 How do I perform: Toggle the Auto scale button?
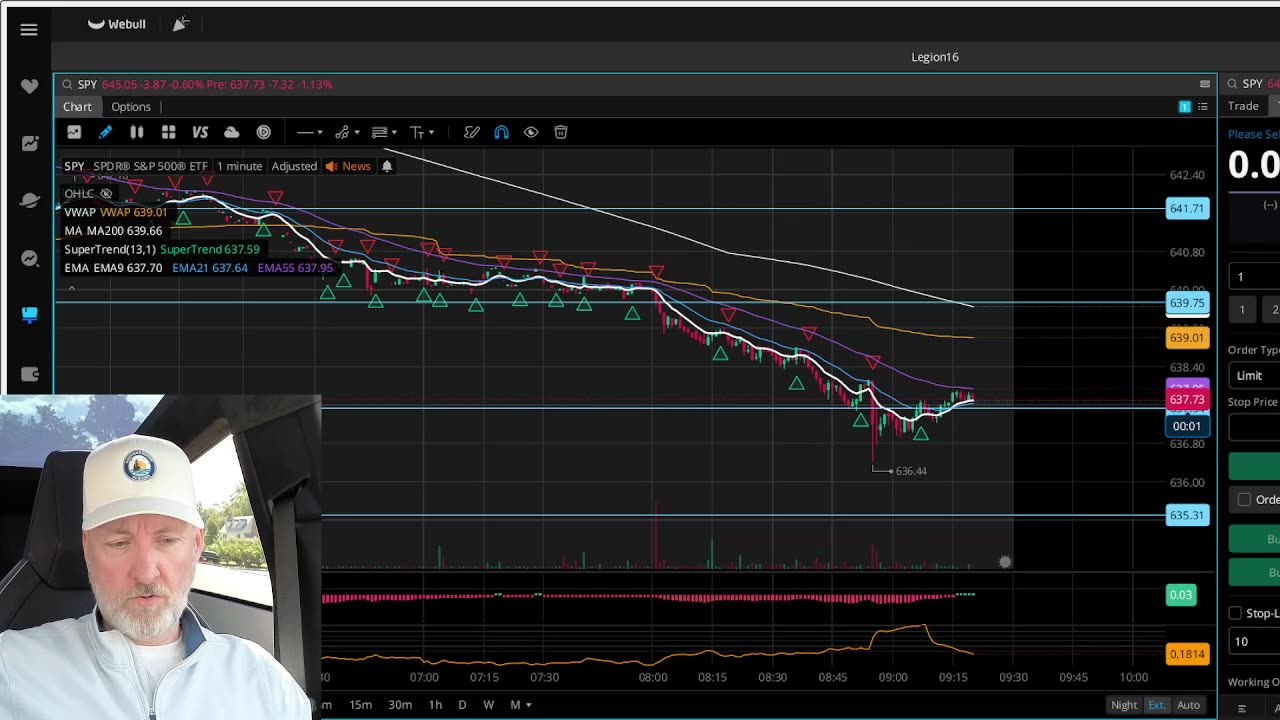[1188, 705]
